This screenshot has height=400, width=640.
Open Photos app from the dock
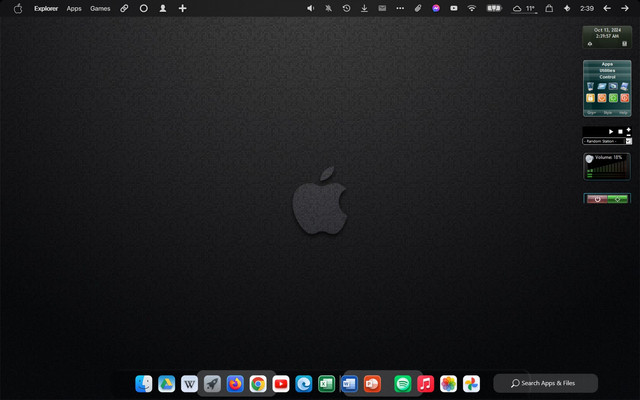pyautogui.click(x=448, y=384)
